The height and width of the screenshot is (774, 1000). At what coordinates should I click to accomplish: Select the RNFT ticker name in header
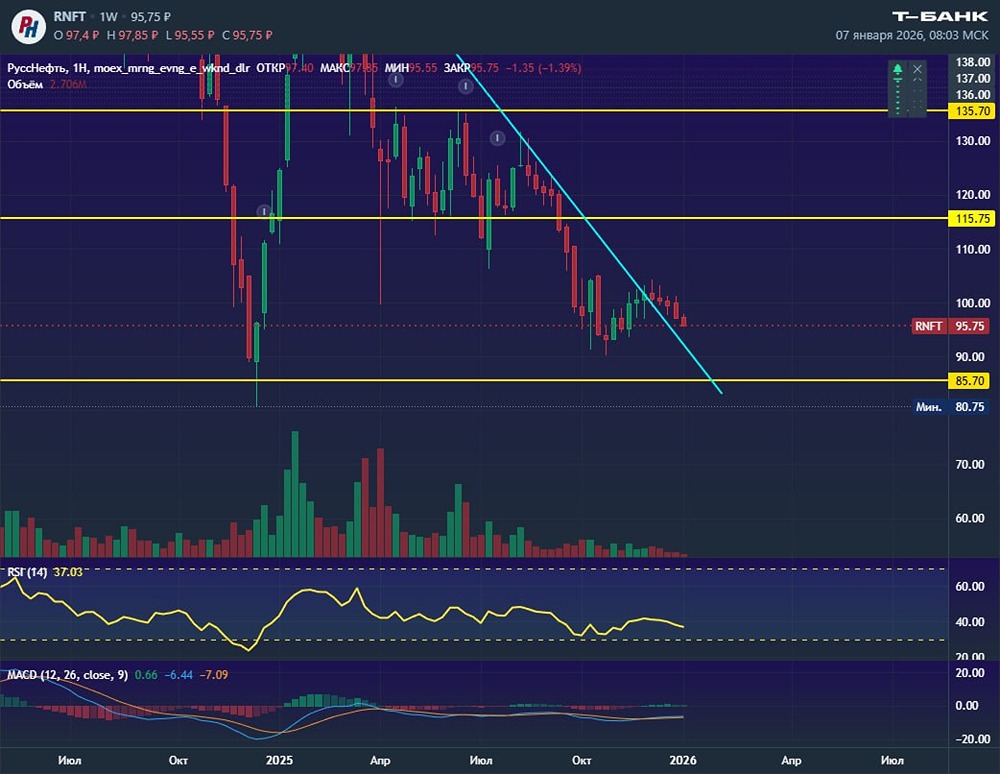(70, 17)
